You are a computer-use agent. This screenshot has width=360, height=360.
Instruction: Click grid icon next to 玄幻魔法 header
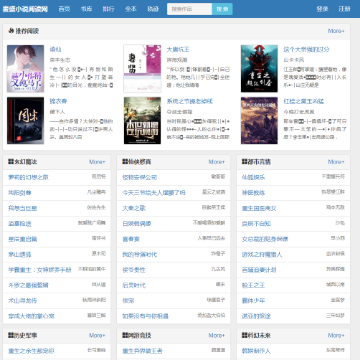point(11,162)
